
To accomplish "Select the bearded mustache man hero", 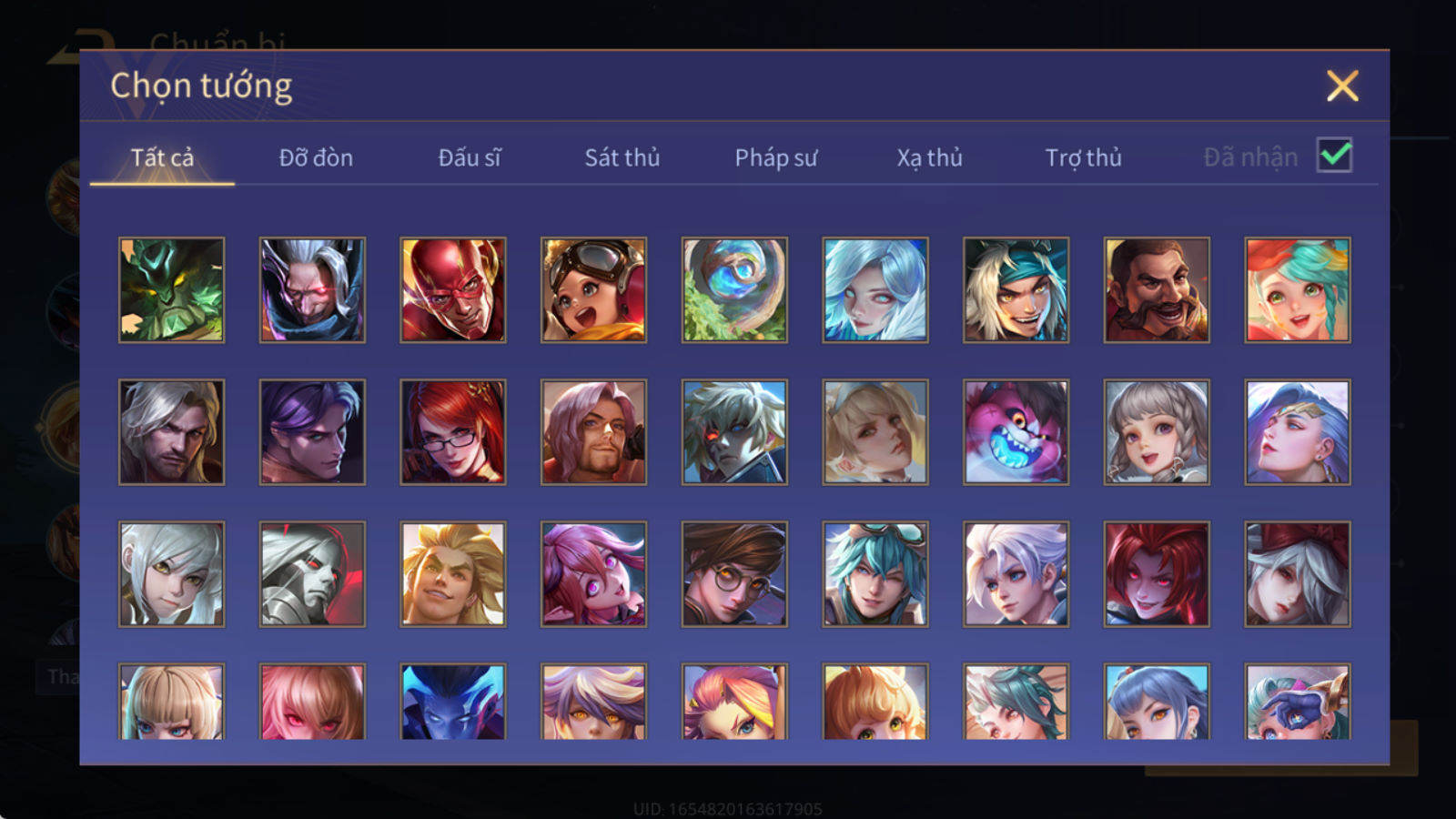I will 1157,290.
